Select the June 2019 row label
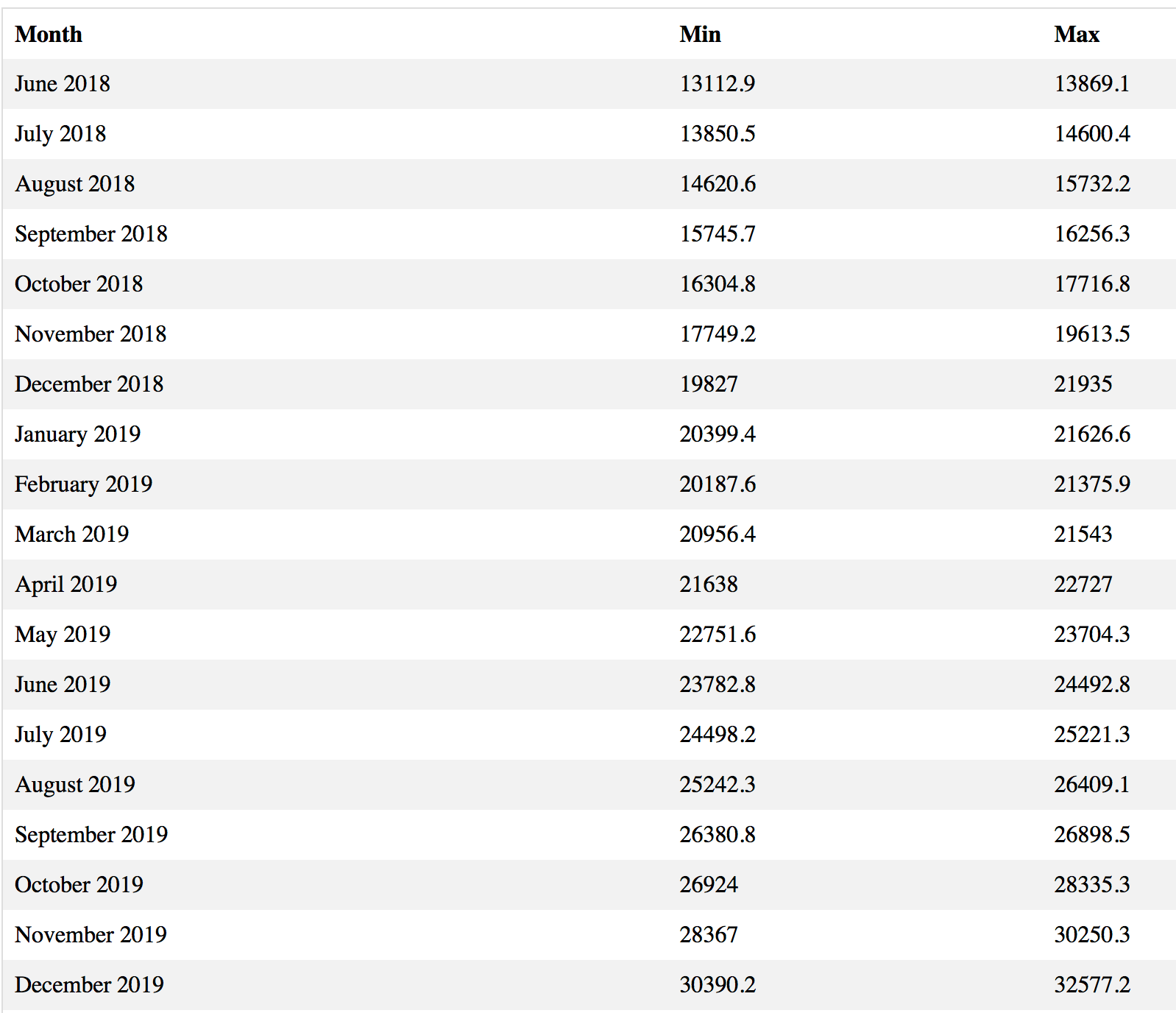This screenshot has height=1013, width=1176. (63, 685)
